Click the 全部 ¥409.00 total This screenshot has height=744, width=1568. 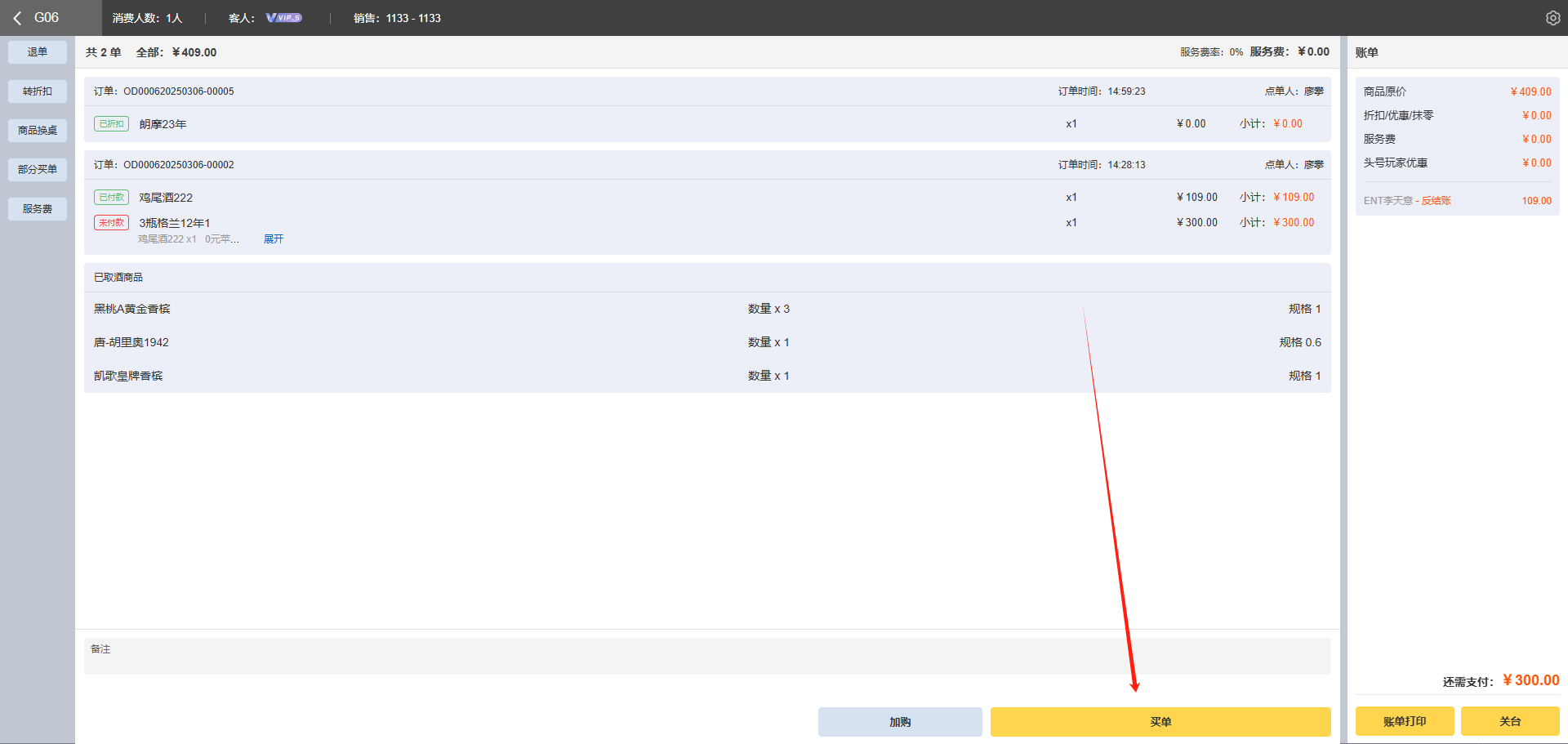coord(176,52)
